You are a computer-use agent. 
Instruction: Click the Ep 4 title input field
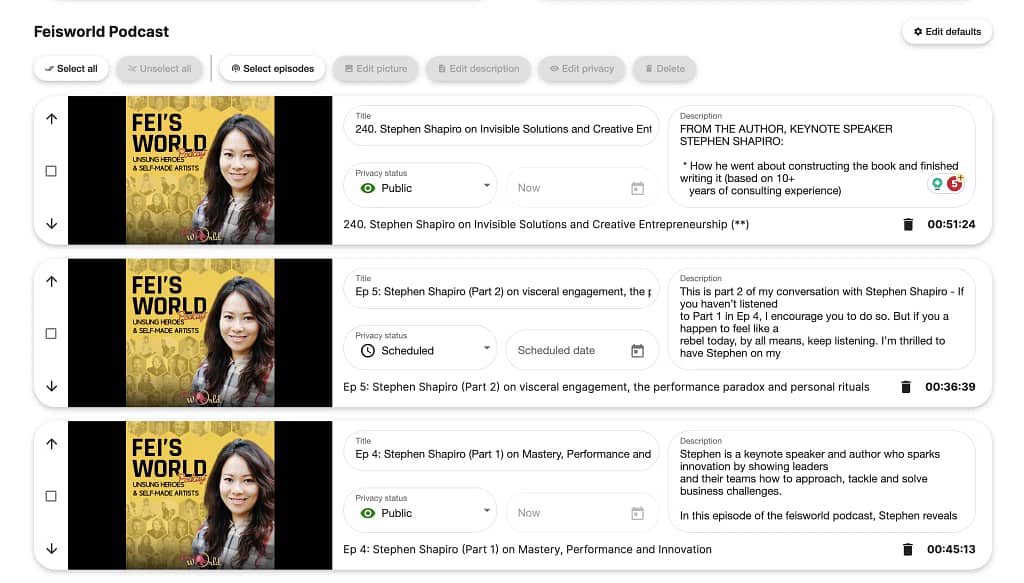(x=502, y=454)
